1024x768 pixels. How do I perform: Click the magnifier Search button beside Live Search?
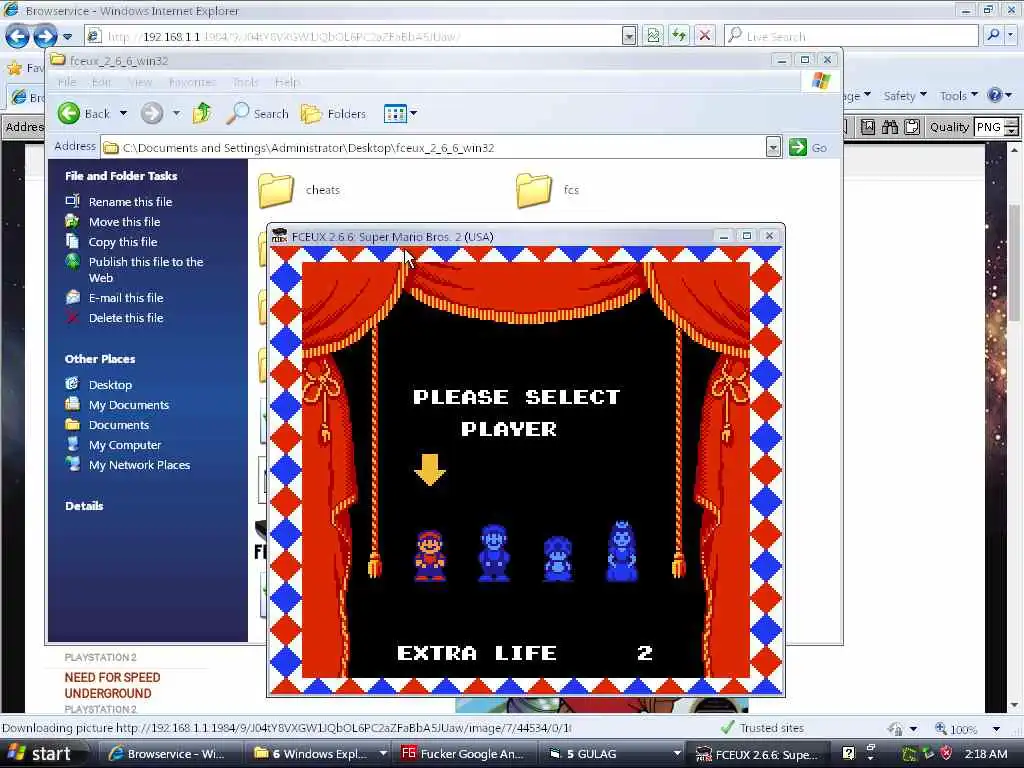[x=993, y=35]
